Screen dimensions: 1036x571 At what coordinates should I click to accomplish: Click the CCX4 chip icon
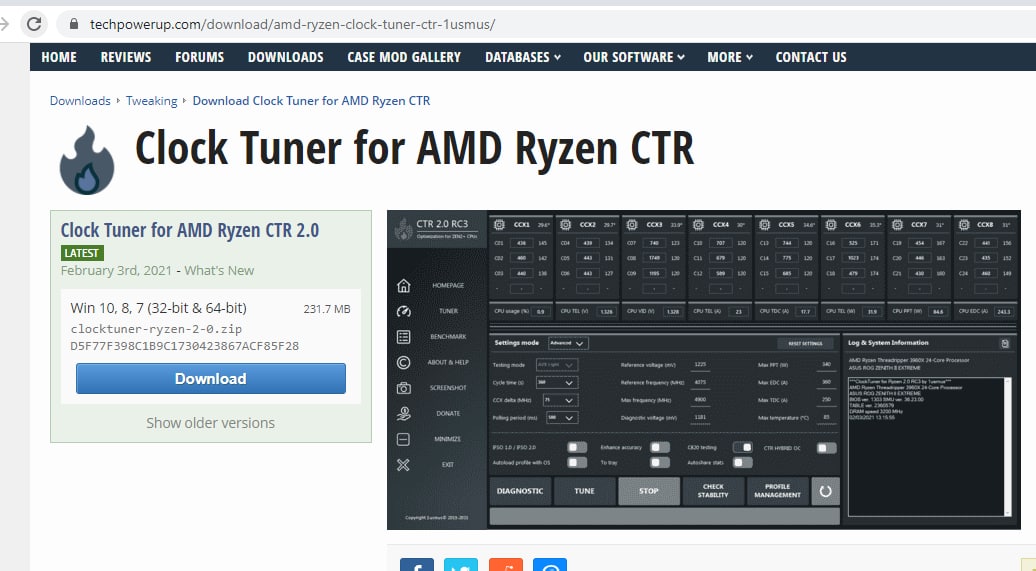(698, 225)
